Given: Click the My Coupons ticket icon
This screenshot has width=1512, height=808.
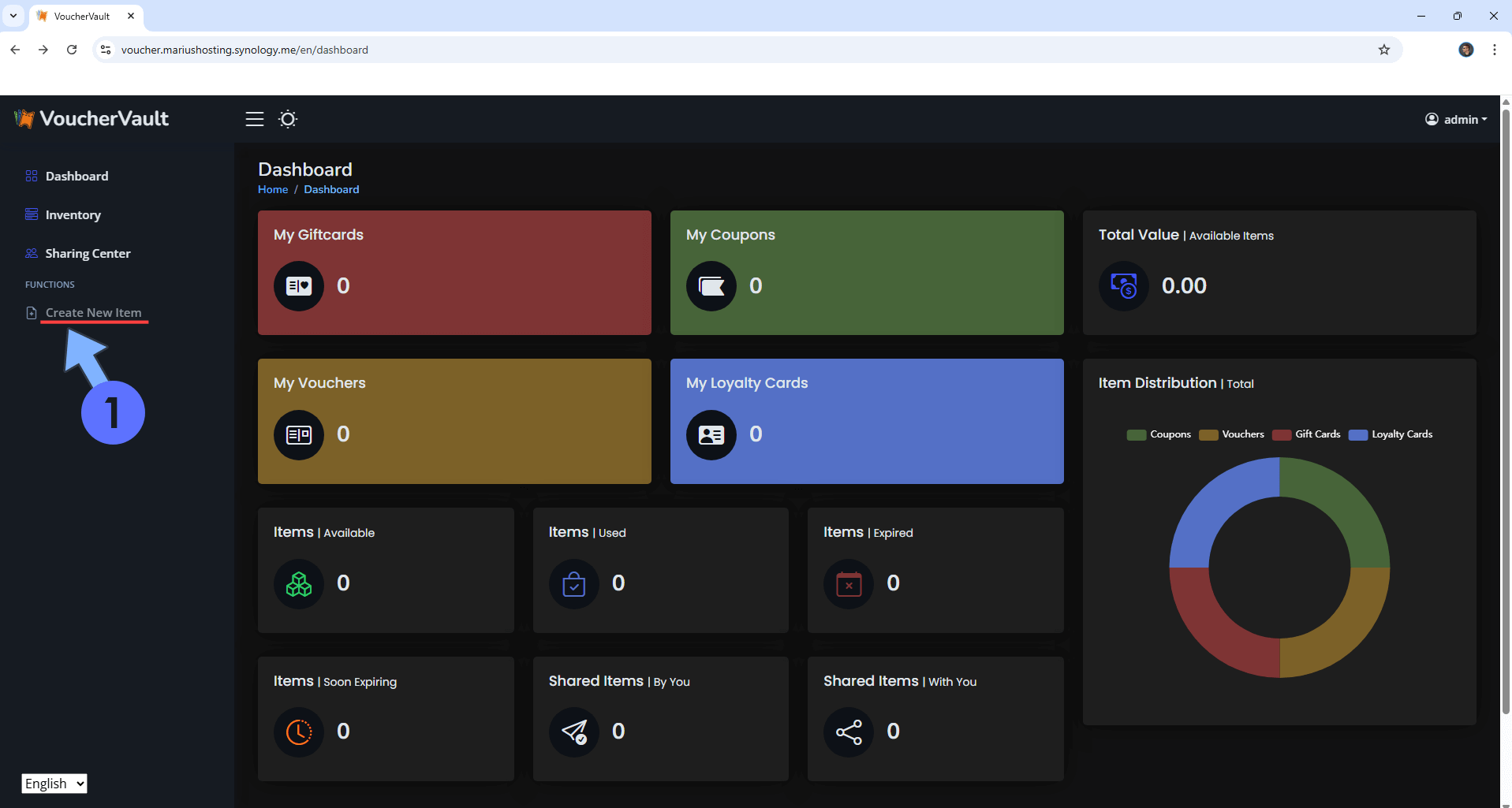Looking at the screenshot, I should click(x=711, y=286).
